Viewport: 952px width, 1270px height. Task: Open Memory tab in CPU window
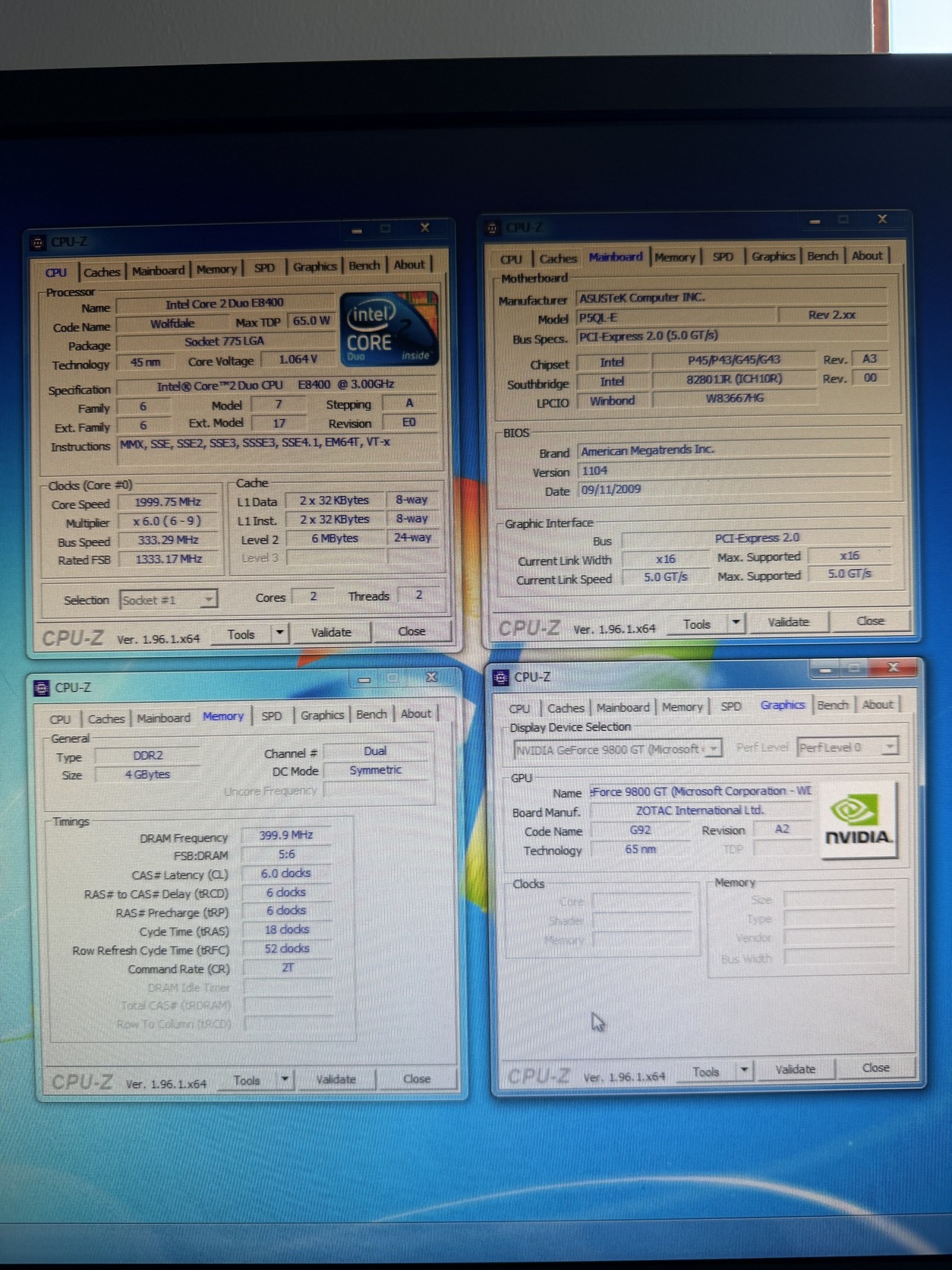point(216,269)
